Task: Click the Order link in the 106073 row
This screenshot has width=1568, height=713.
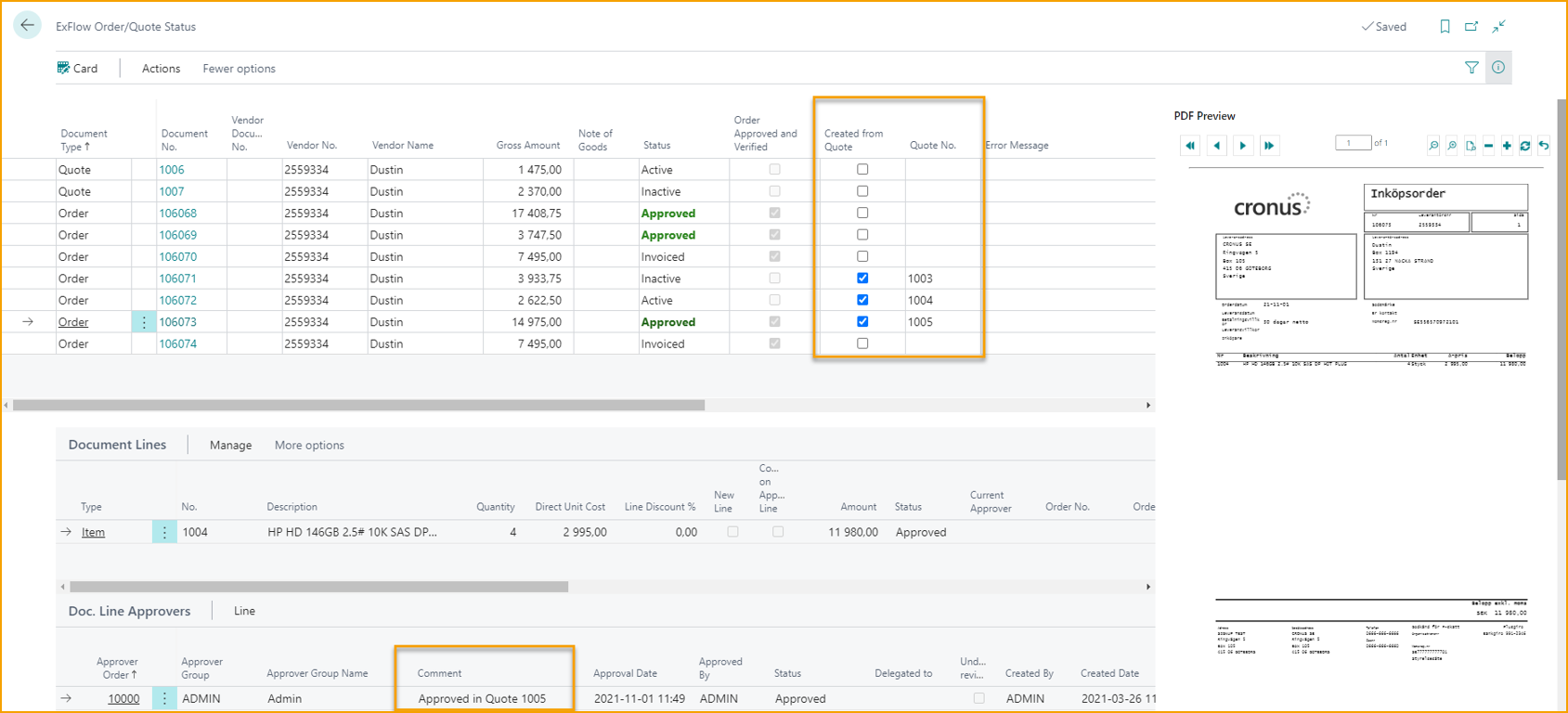Action: 73,322
